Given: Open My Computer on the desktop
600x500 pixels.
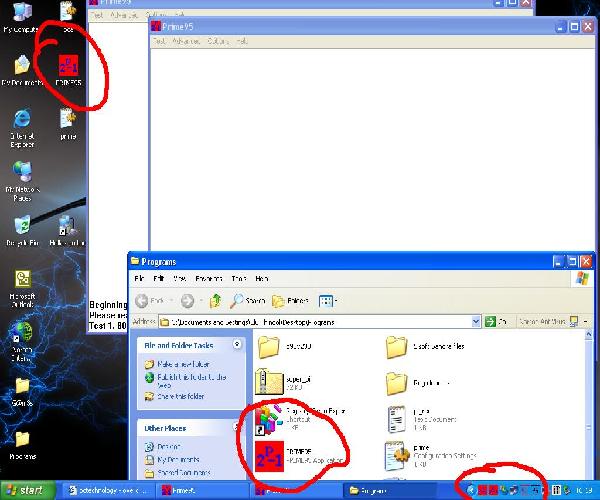Looking at the screenshot, I should click(21, 16).
